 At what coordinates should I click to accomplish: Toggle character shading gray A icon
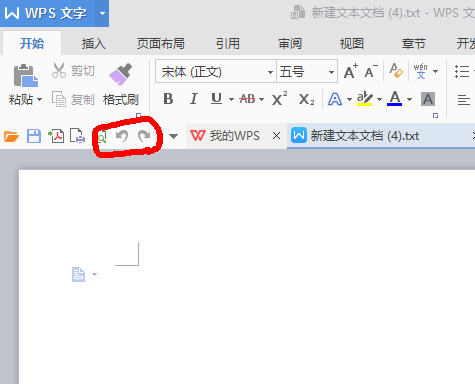[428, 99]
